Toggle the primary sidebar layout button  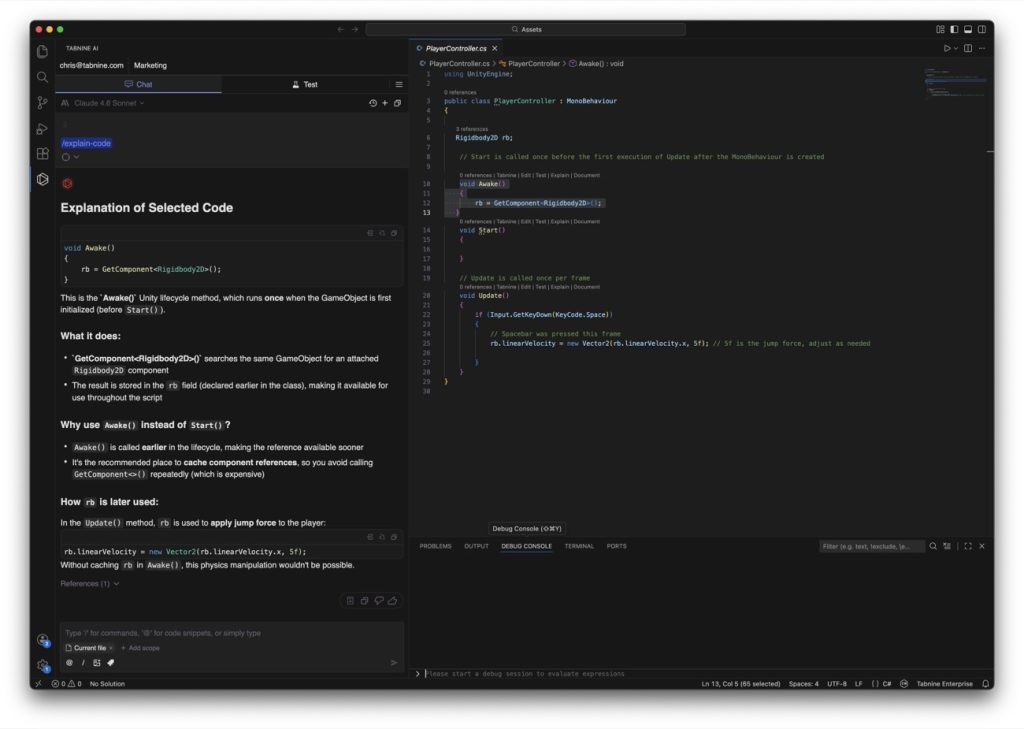tap(954, 30)
